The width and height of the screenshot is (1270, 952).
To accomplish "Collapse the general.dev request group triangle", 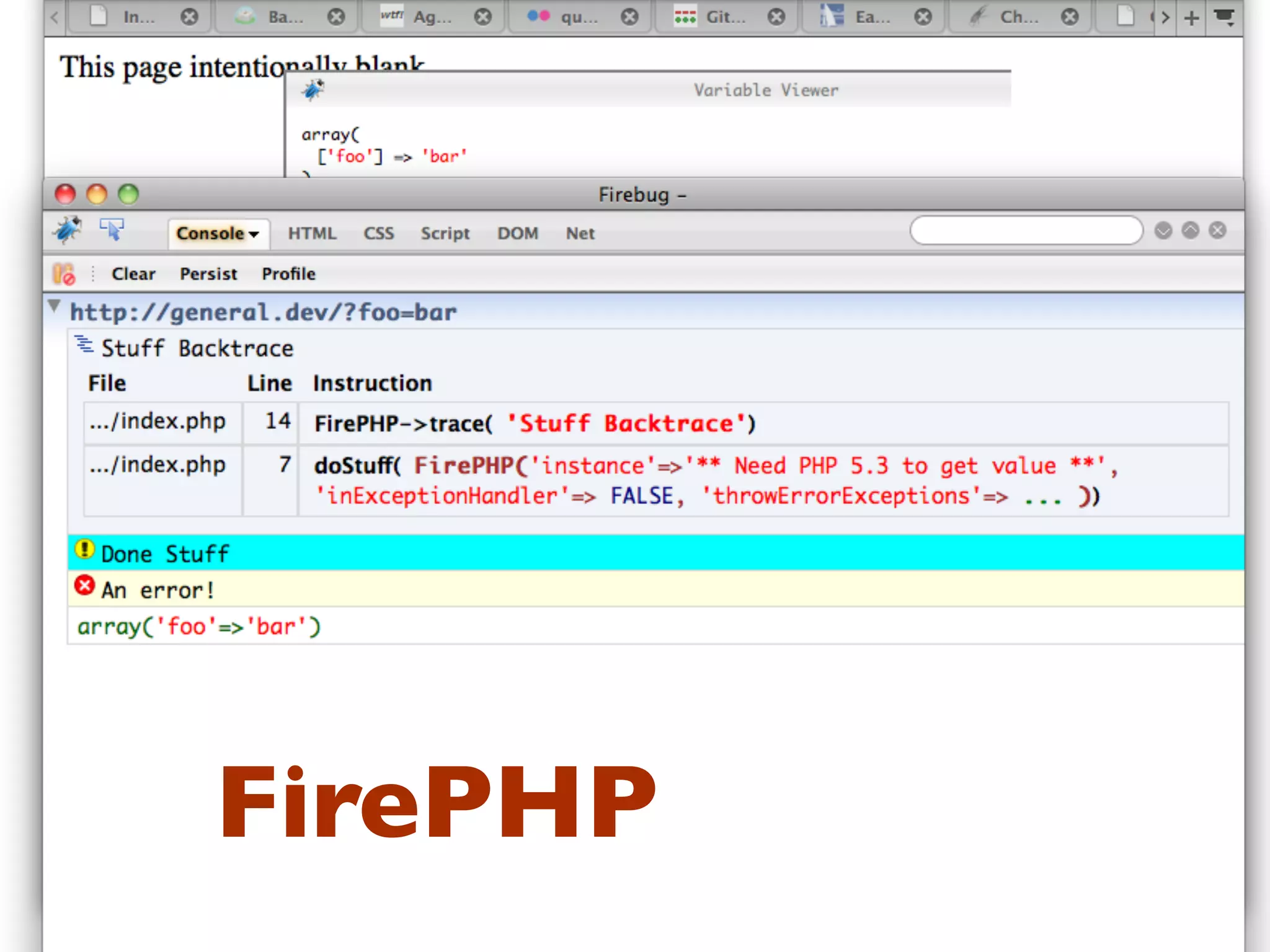I will 55,306.
